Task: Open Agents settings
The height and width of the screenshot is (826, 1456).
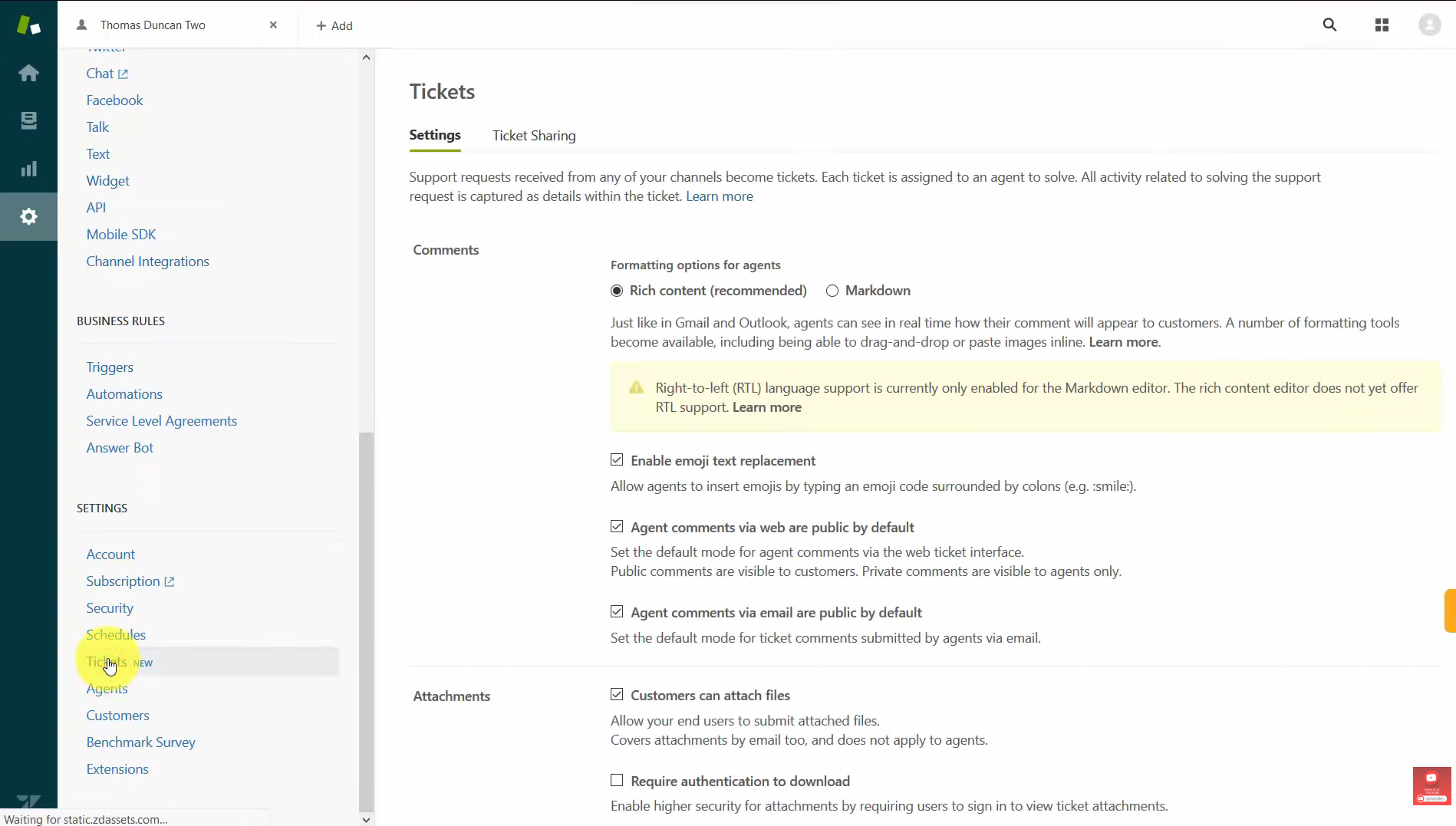Action: [107, 689]
